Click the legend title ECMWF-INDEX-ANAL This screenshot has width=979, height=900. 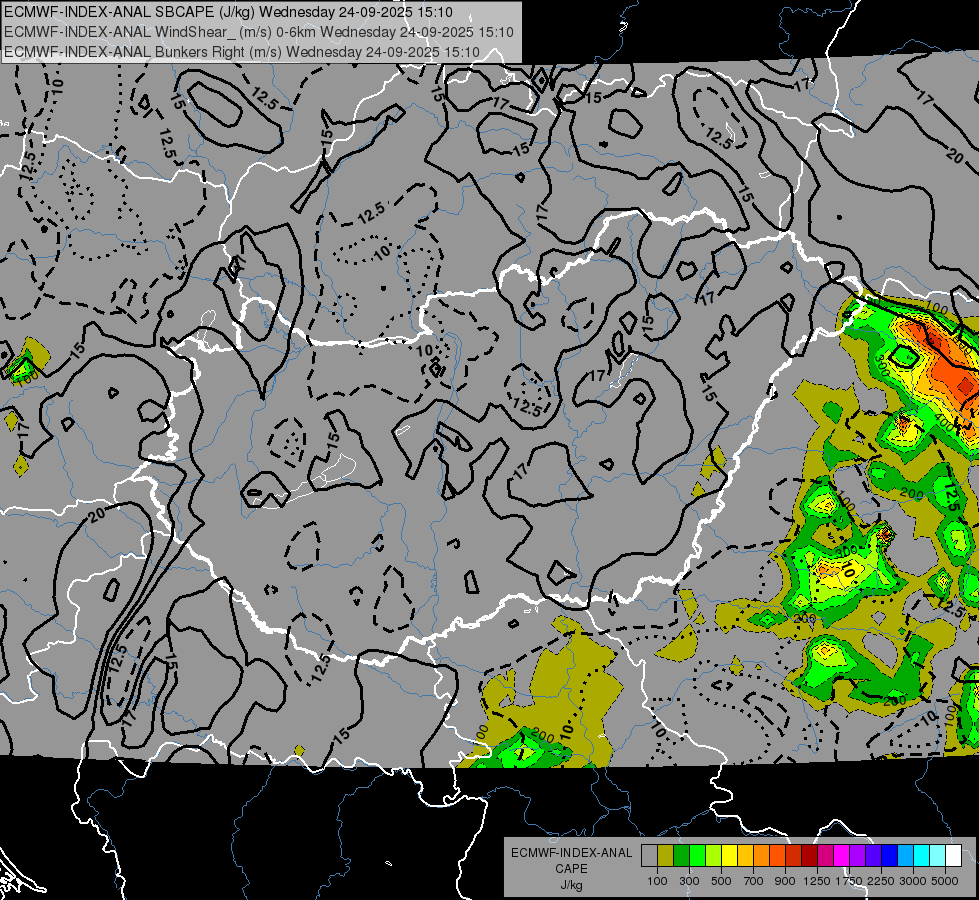571,853
